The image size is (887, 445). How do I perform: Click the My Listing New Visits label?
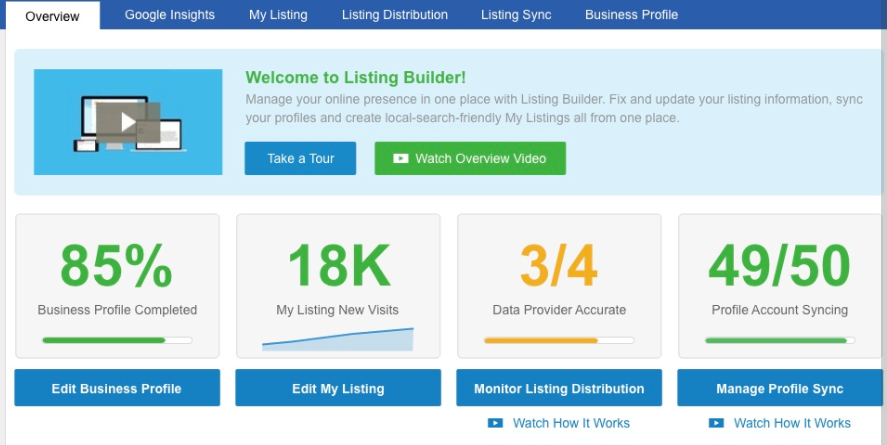[x=337, y=310]
